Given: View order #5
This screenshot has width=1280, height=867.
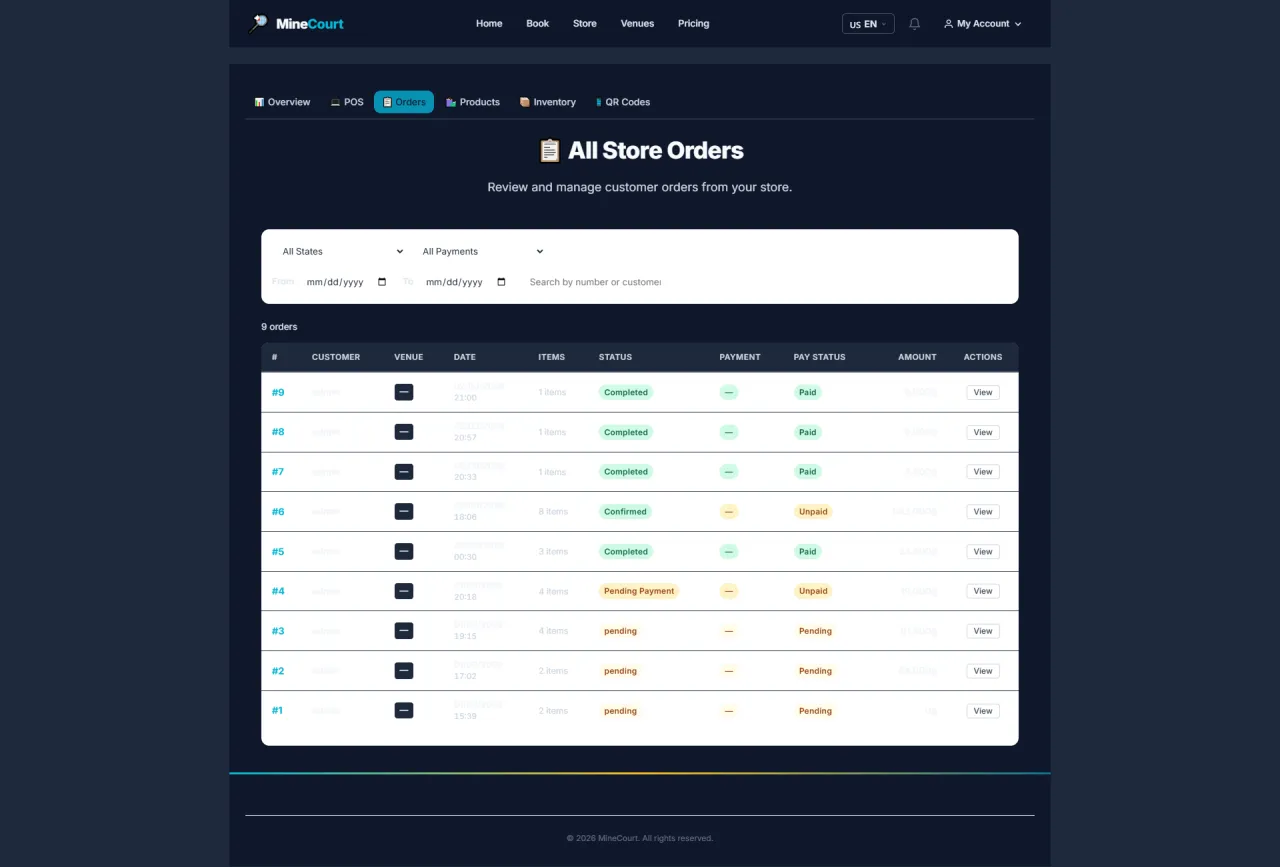Looking at the screenshot, I should (x=983, y=551).
